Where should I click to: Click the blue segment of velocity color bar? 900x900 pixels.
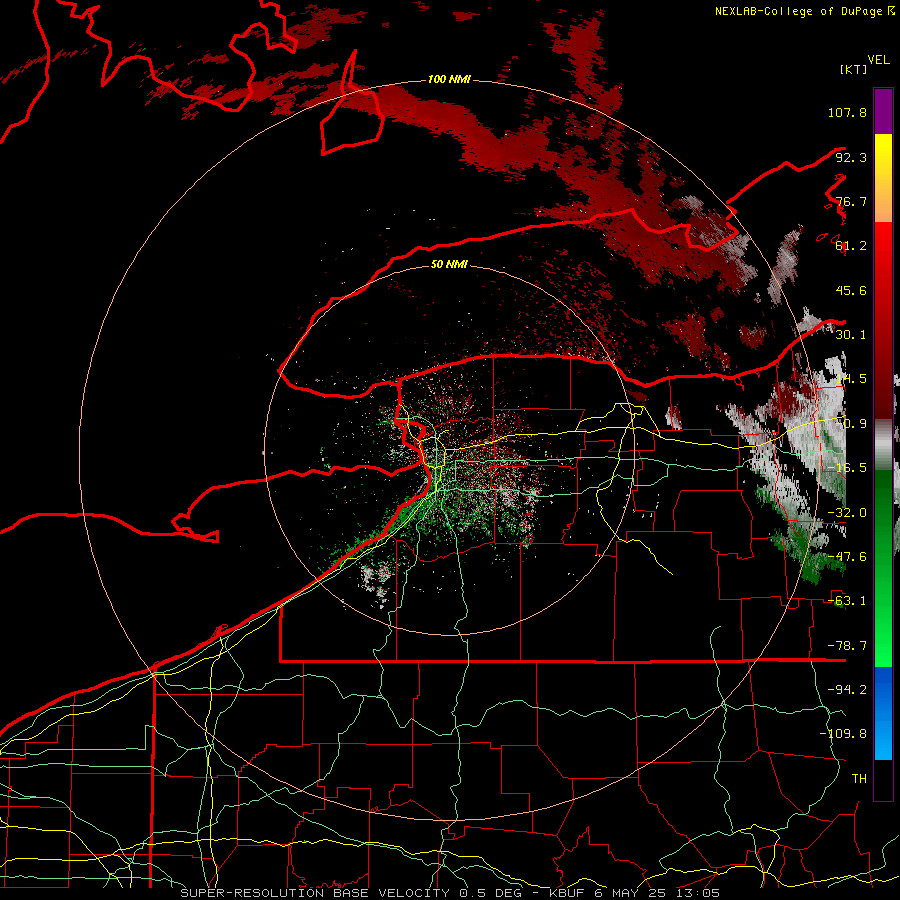coord(883,713)
